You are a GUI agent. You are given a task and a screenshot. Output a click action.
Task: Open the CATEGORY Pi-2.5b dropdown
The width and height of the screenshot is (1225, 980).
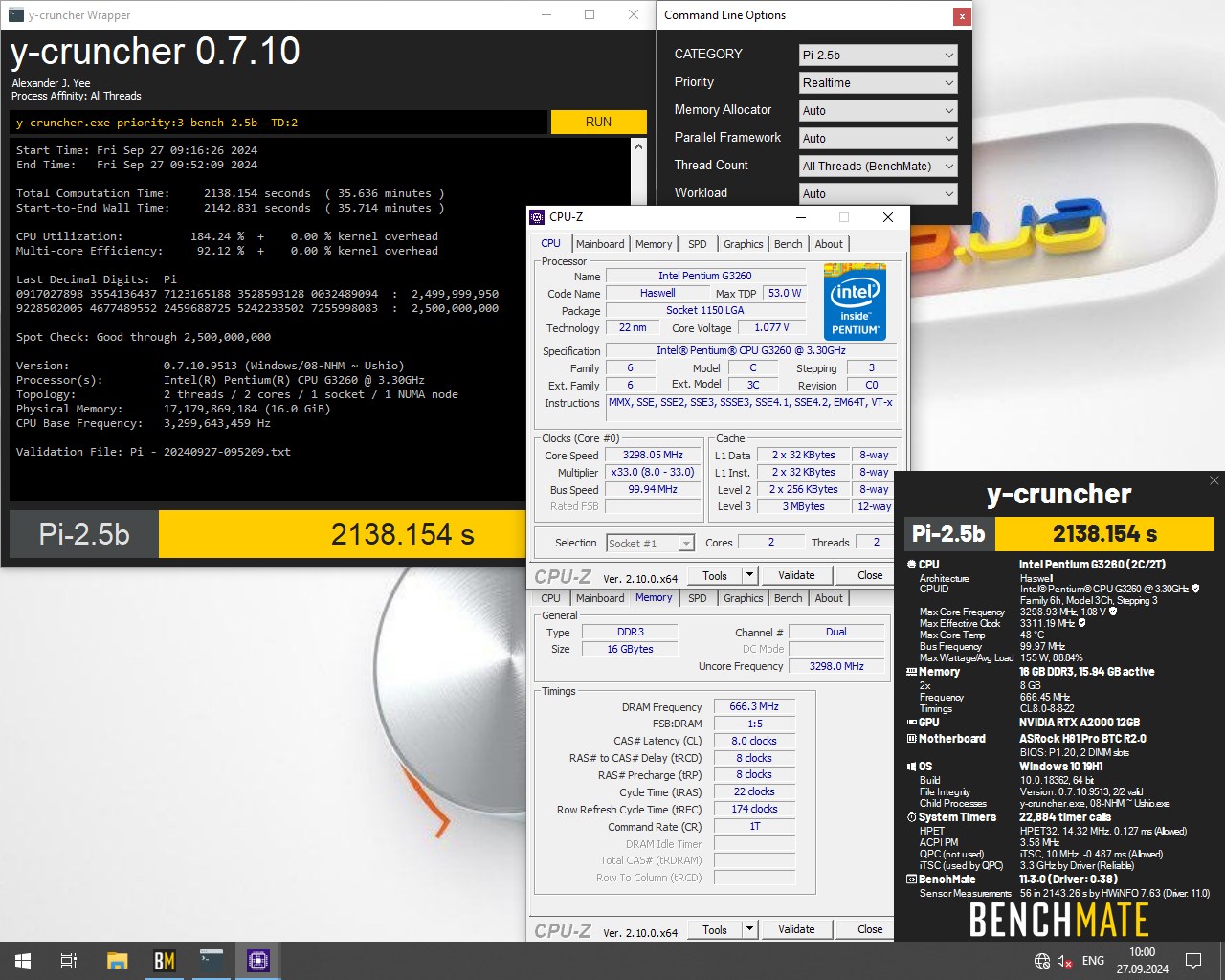coord(878,56)
